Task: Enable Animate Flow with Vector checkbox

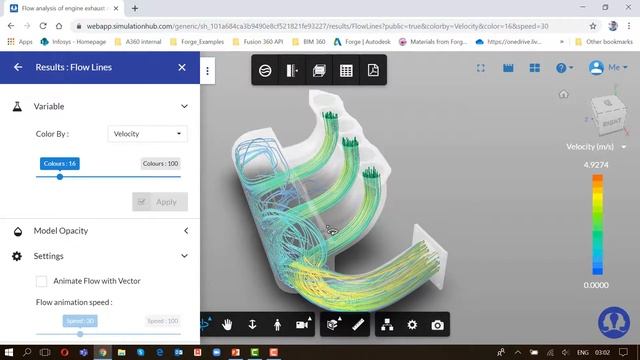Action: (x=41, y=281)
